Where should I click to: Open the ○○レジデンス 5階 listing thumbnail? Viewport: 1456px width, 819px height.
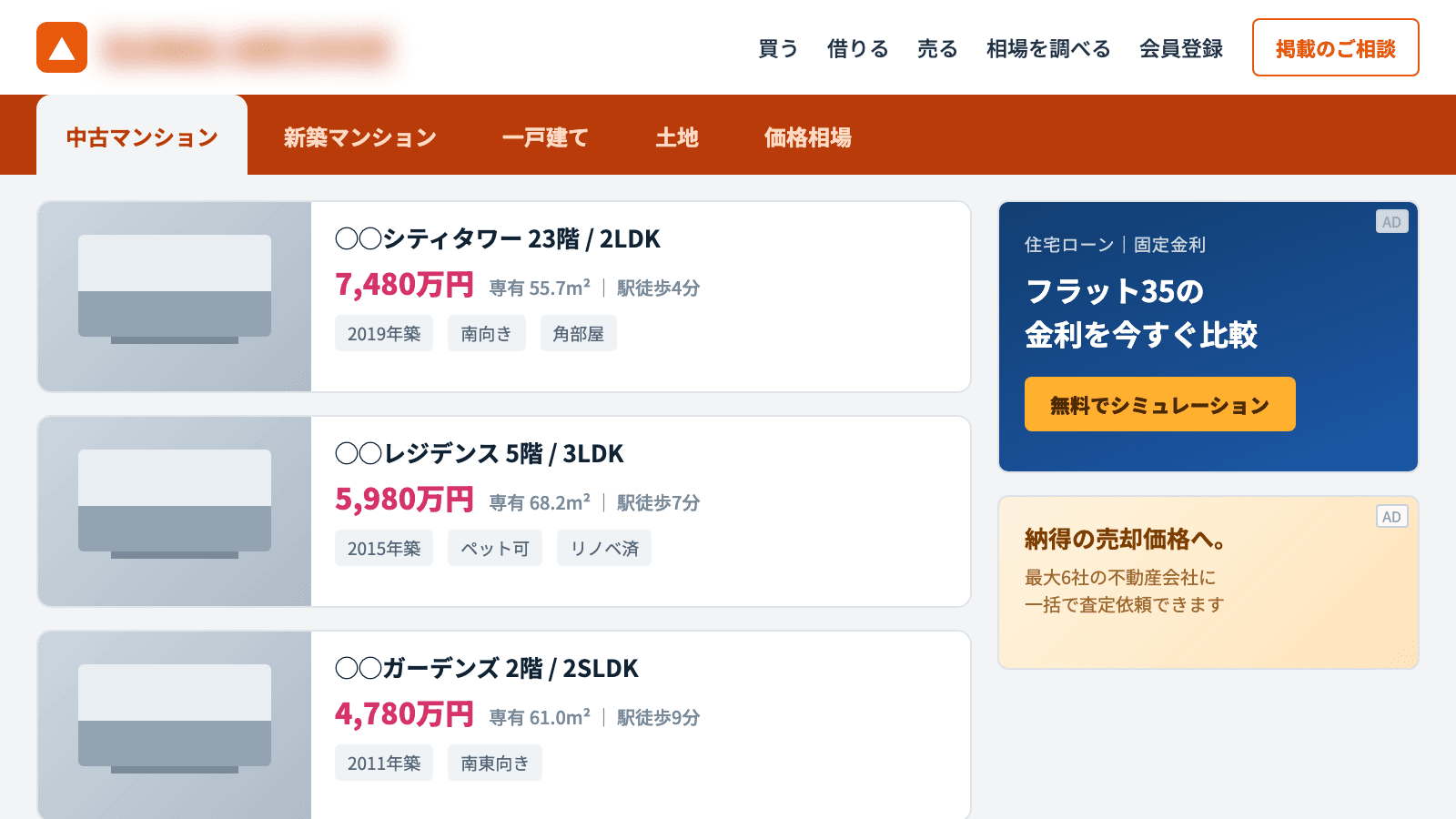pyautogui.click(x=175, y=511)
